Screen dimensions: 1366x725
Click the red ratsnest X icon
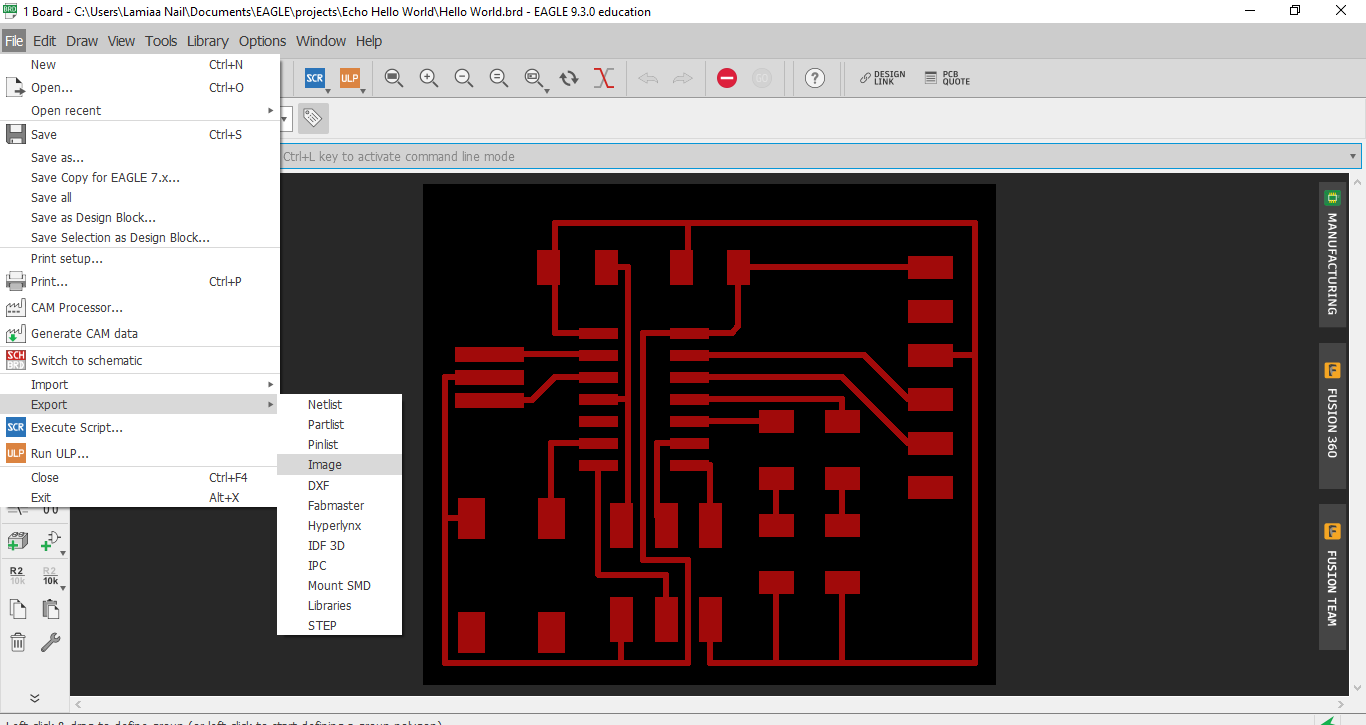[603, 78]
